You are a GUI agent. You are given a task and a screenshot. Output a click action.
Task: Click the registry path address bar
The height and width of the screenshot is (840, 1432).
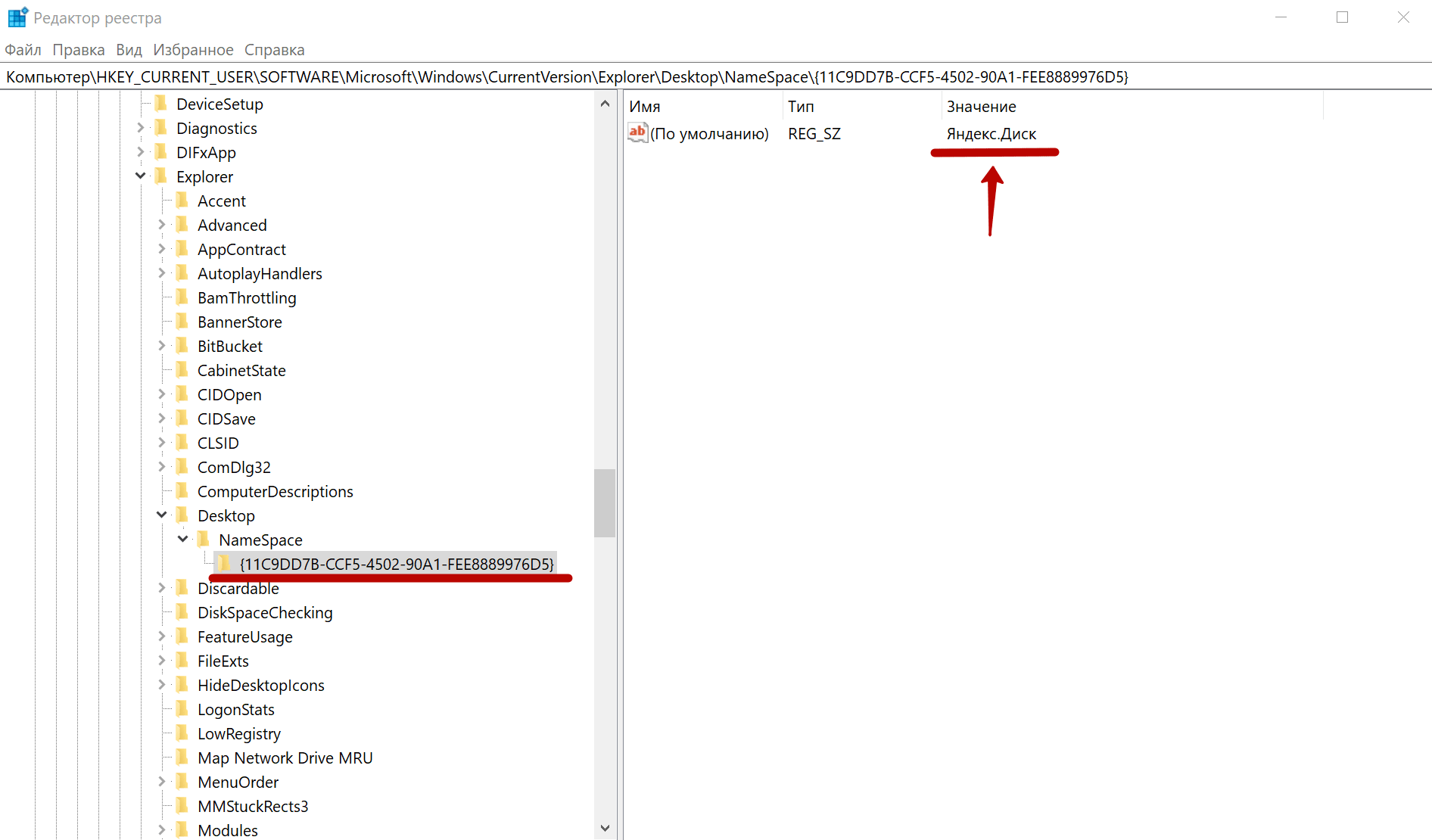715,77
